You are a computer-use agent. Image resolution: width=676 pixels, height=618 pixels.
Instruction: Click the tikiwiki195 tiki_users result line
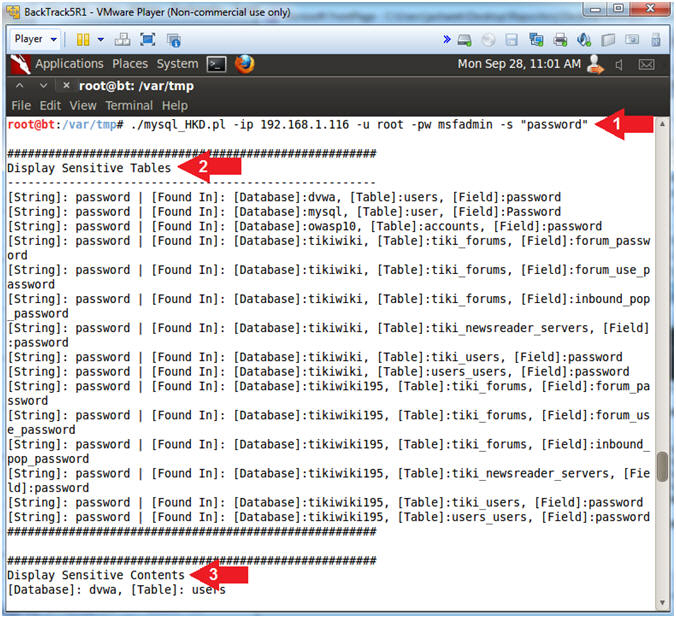click(x=325, y=503)
